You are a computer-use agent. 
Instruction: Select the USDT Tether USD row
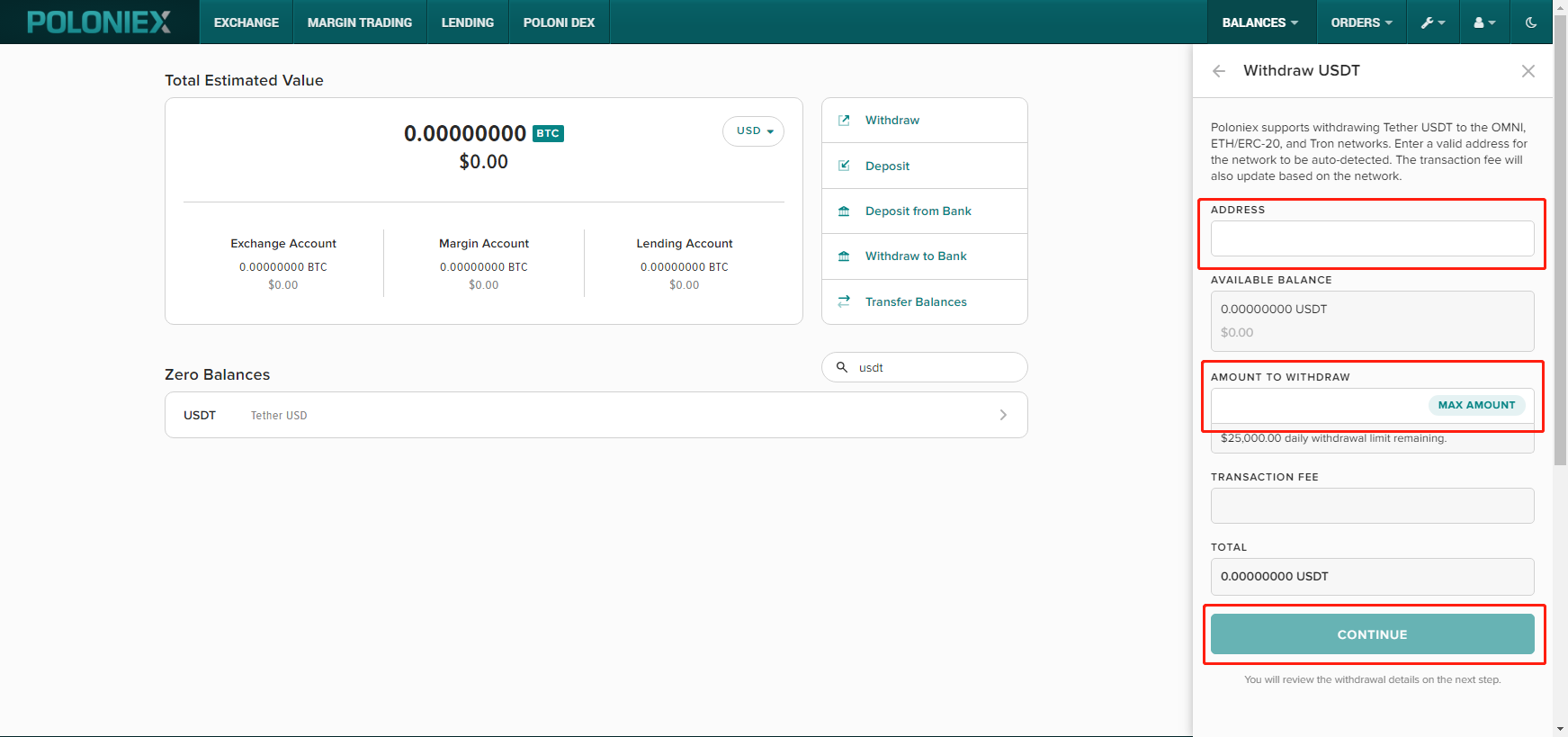(596, 415)
